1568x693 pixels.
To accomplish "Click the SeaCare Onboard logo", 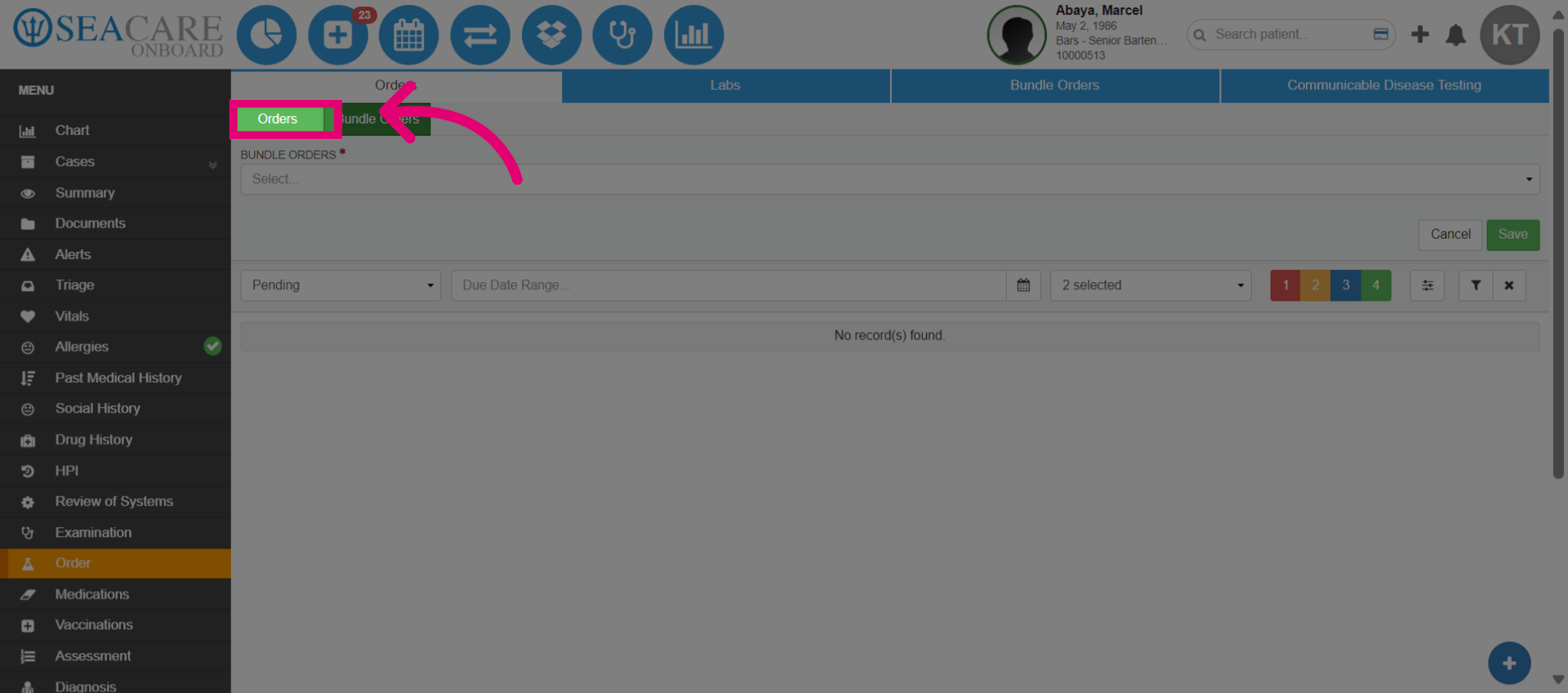I will (x=118, y=34).
